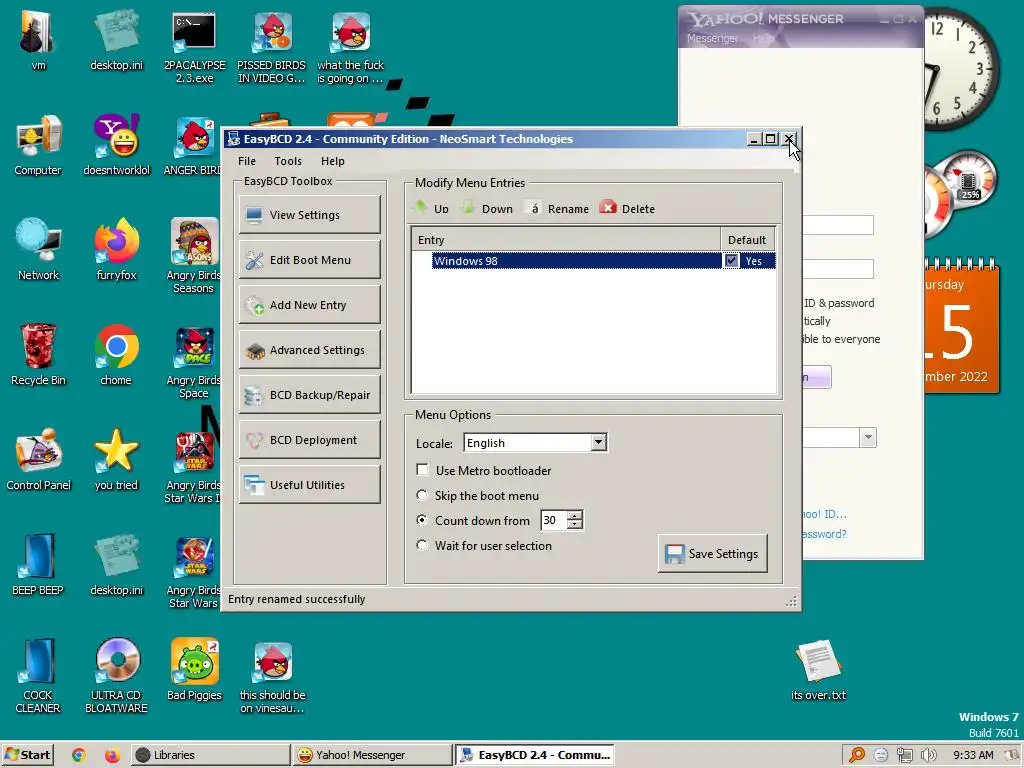Screen dimensions: 1024x768
Task: Open Advanced Settings panel
Action: point(310,350)
